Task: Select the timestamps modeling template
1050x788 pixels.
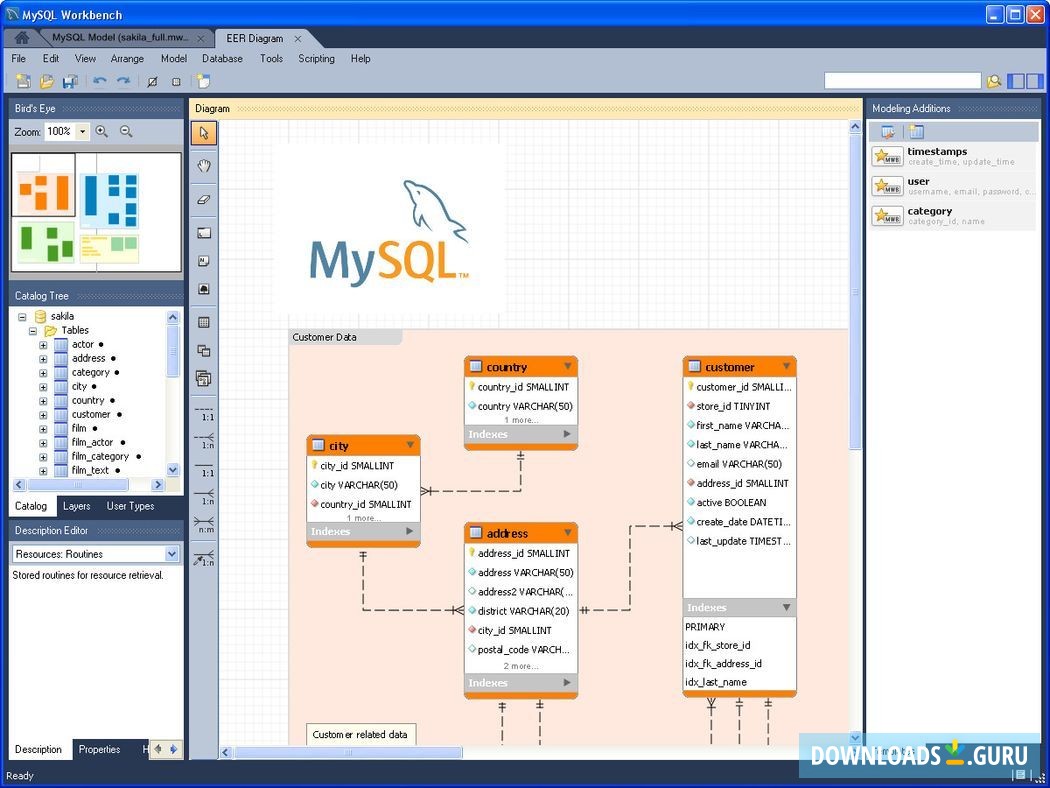Action: point(953,156)
